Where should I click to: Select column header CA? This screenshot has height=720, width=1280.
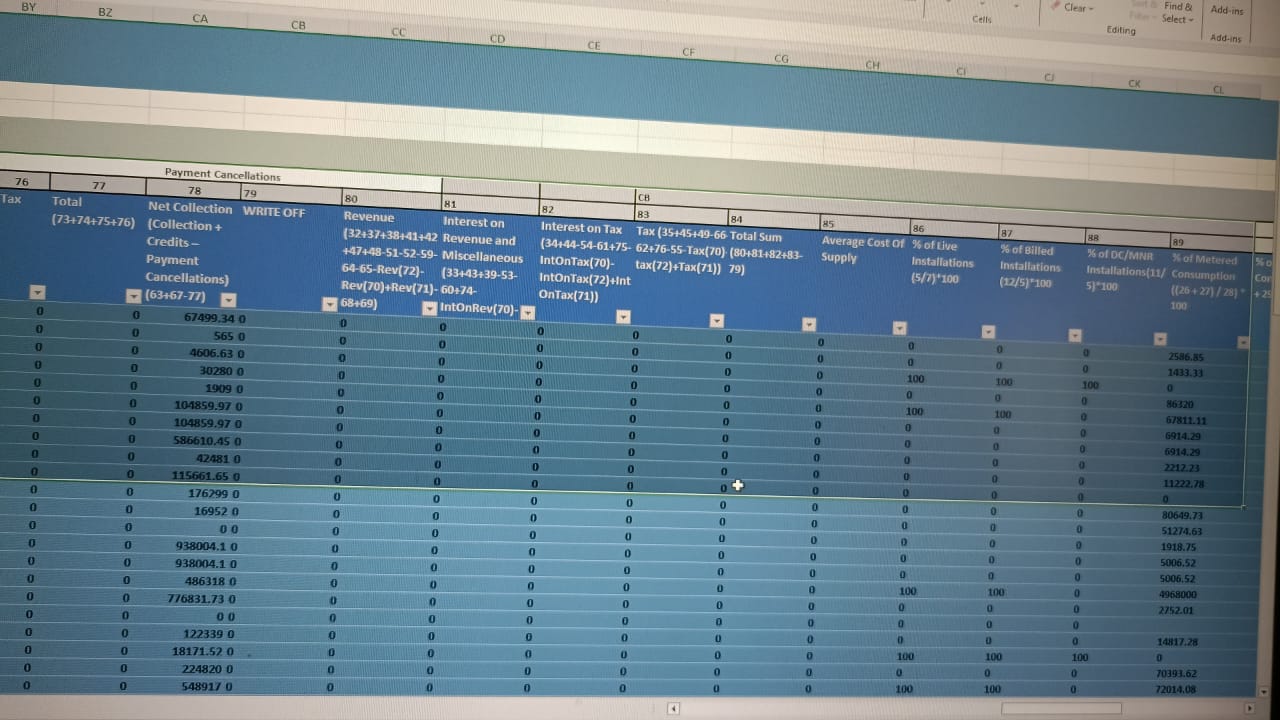(x=200, y=18)
